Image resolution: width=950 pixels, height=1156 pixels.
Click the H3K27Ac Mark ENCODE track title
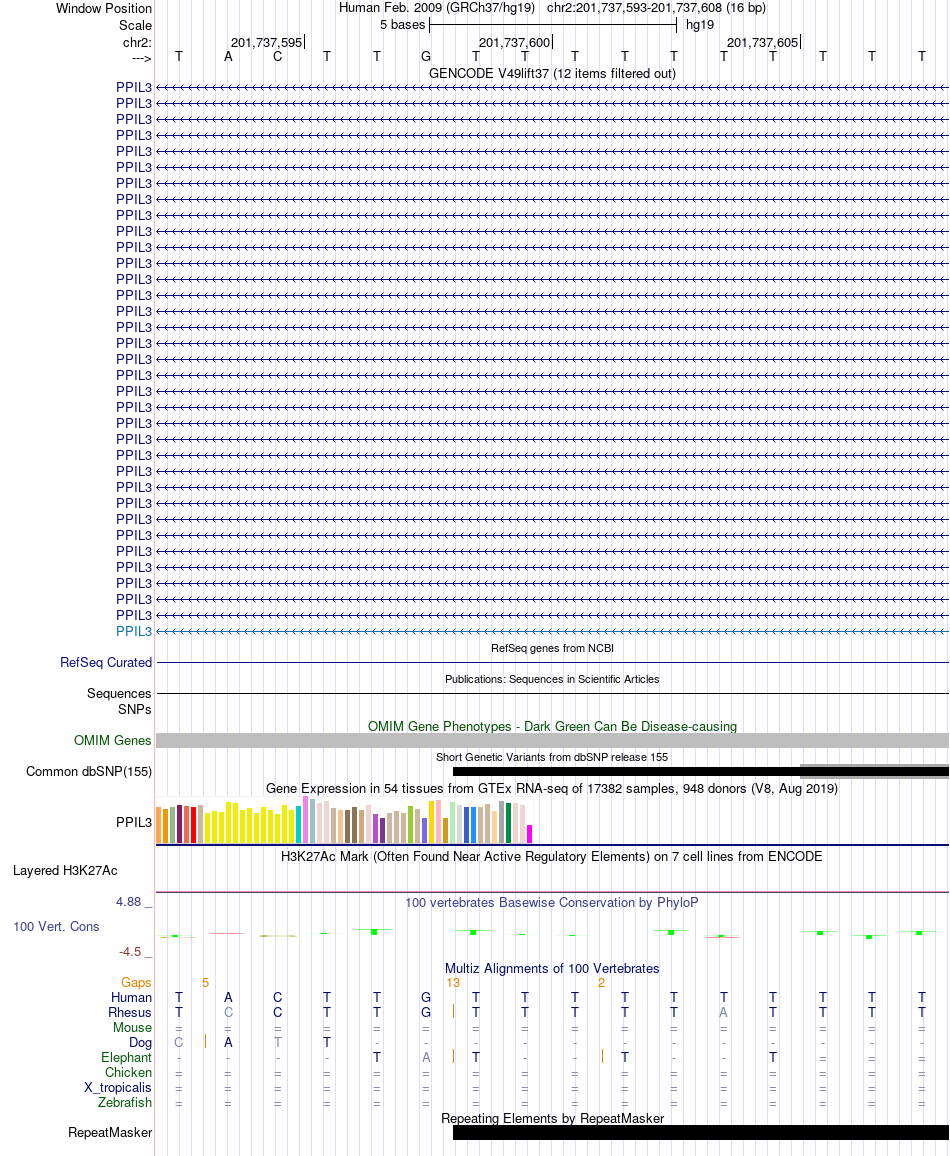click(x=552, y=857)
